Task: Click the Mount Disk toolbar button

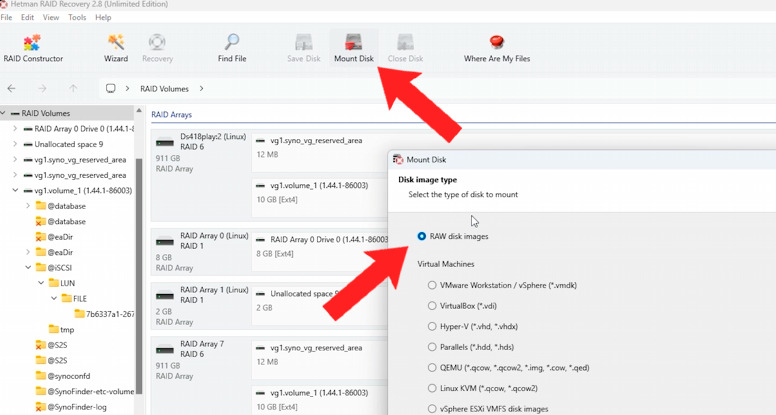Action: [353, 48]
